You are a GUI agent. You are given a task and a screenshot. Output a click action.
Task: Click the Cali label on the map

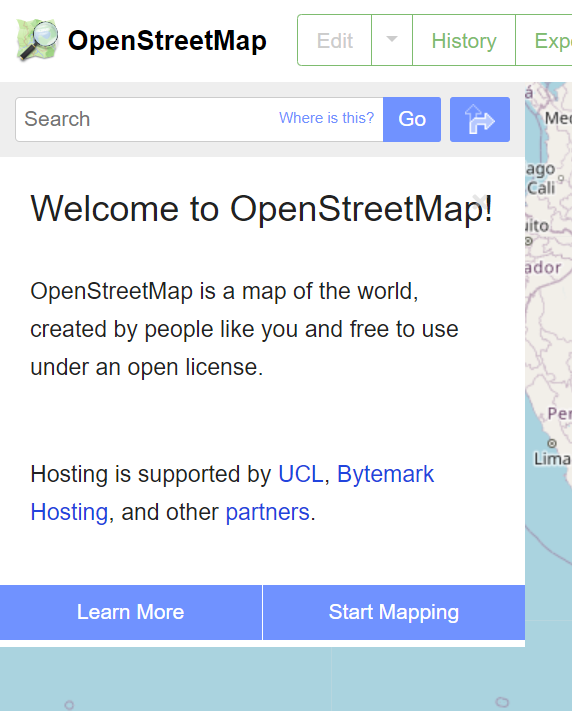coord(541,188)
